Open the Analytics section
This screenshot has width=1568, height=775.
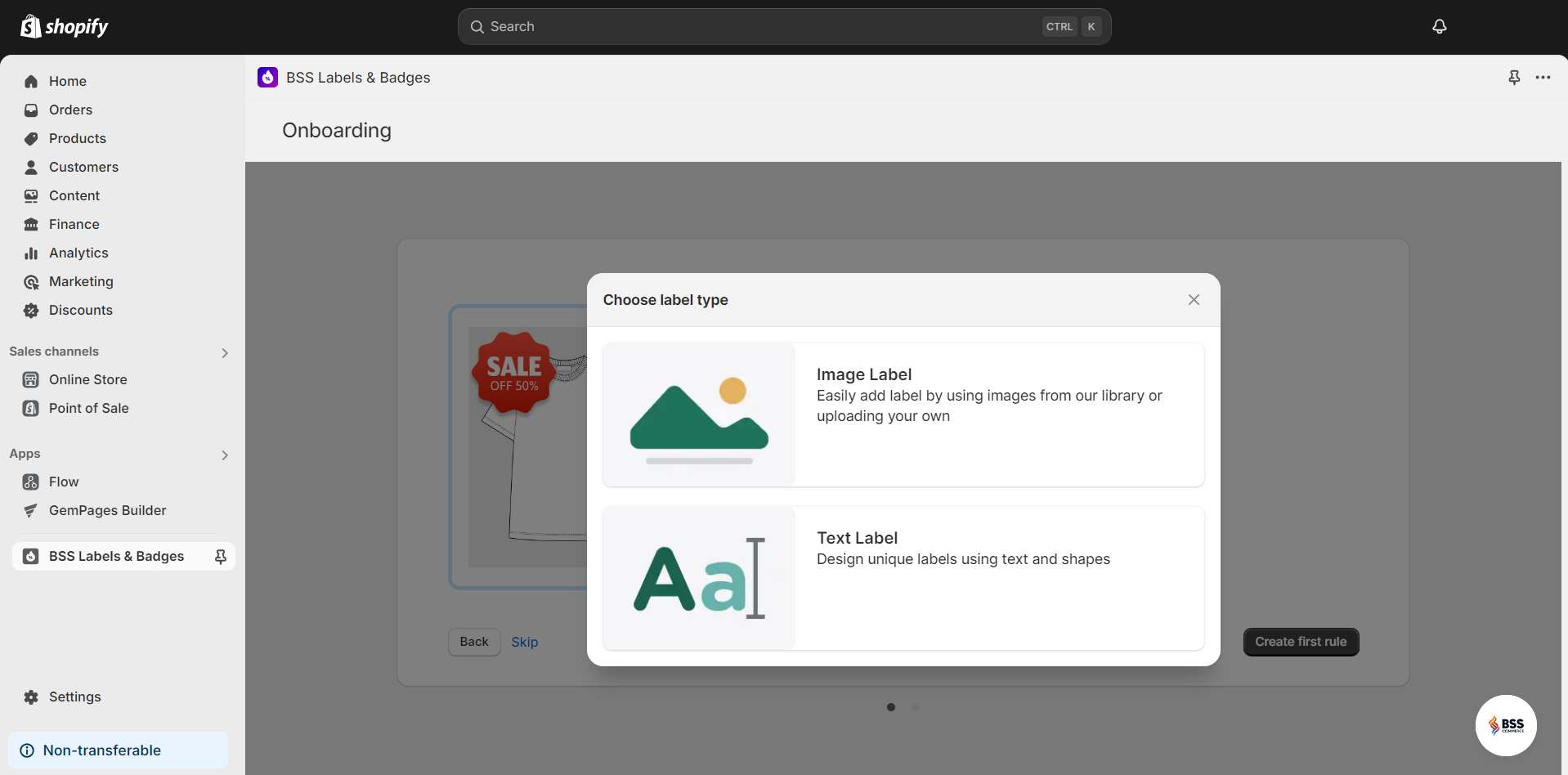78,253
